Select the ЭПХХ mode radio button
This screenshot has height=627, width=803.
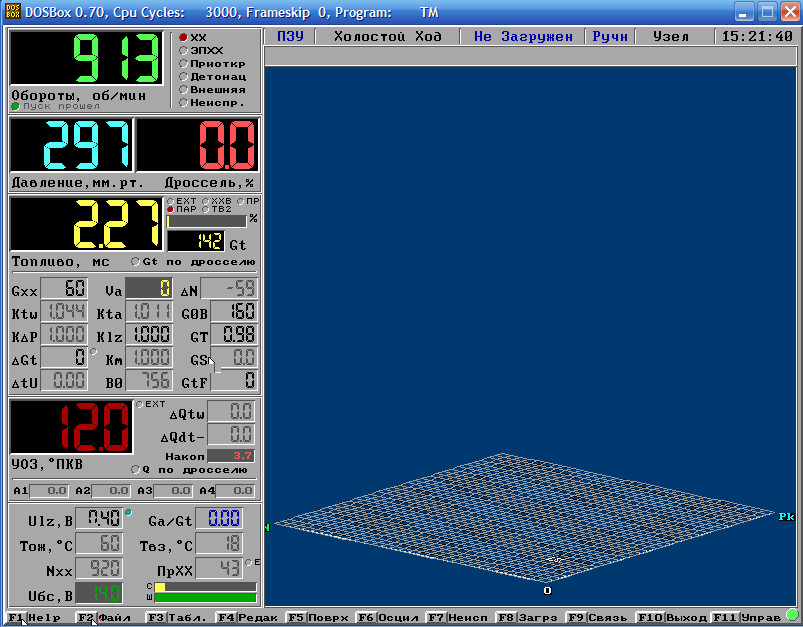pyautogui.click(x=183, y=50)
